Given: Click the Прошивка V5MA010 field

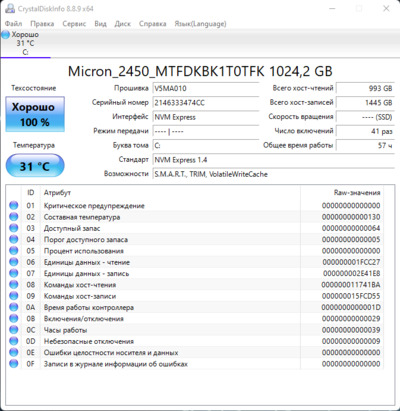Looking at the screenshot, I should [206, 89].
